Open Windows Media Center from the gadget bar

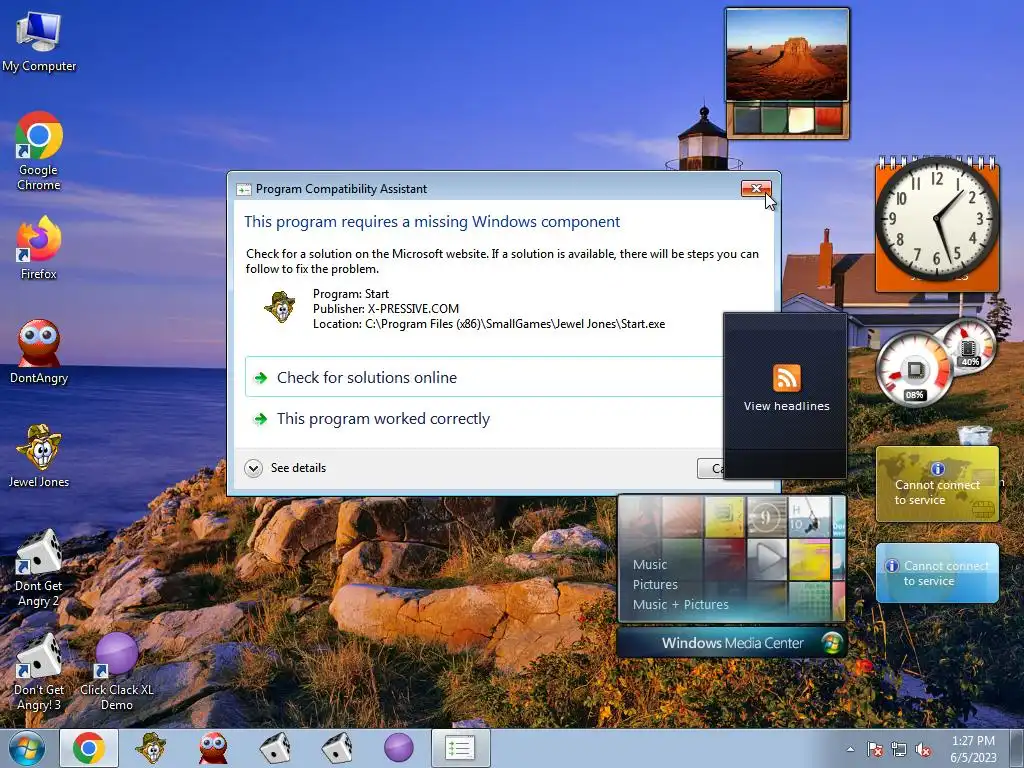tap(731, 643)
